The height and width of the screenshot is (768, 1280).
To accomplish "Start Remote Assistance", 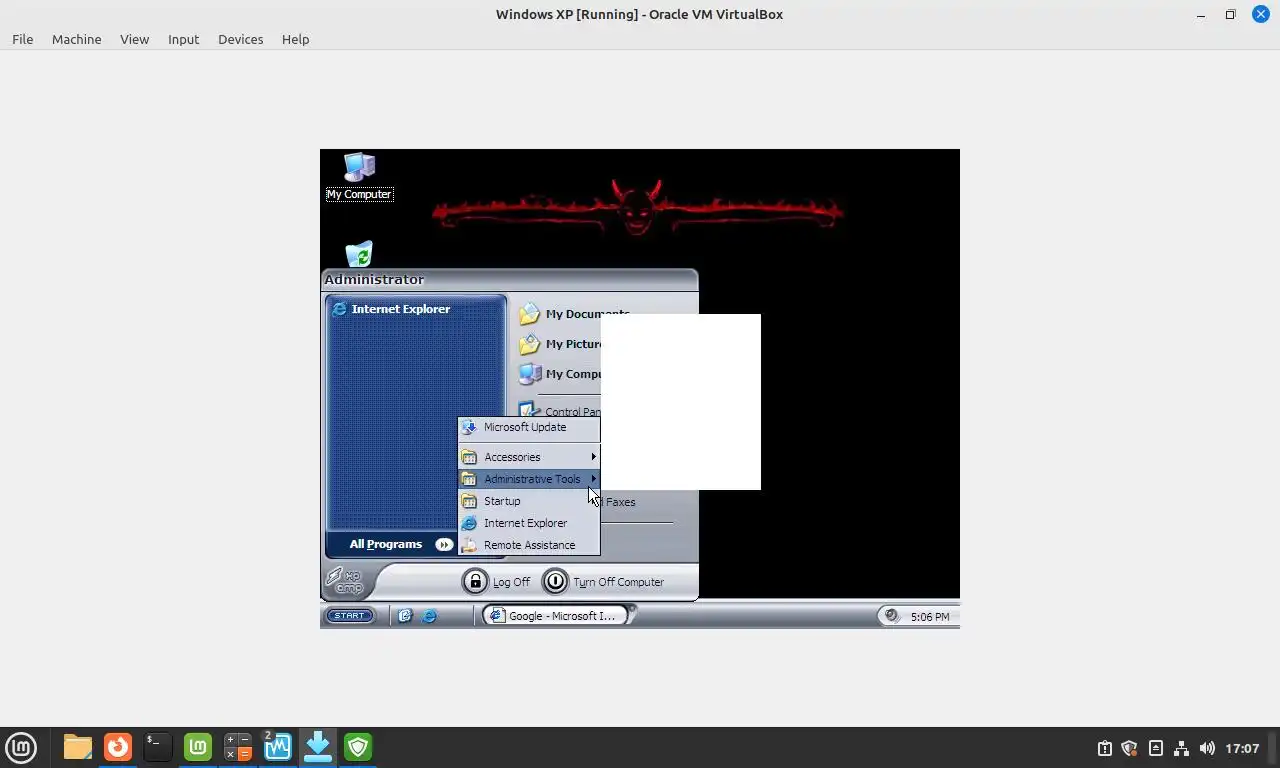I will click(529, 545).
